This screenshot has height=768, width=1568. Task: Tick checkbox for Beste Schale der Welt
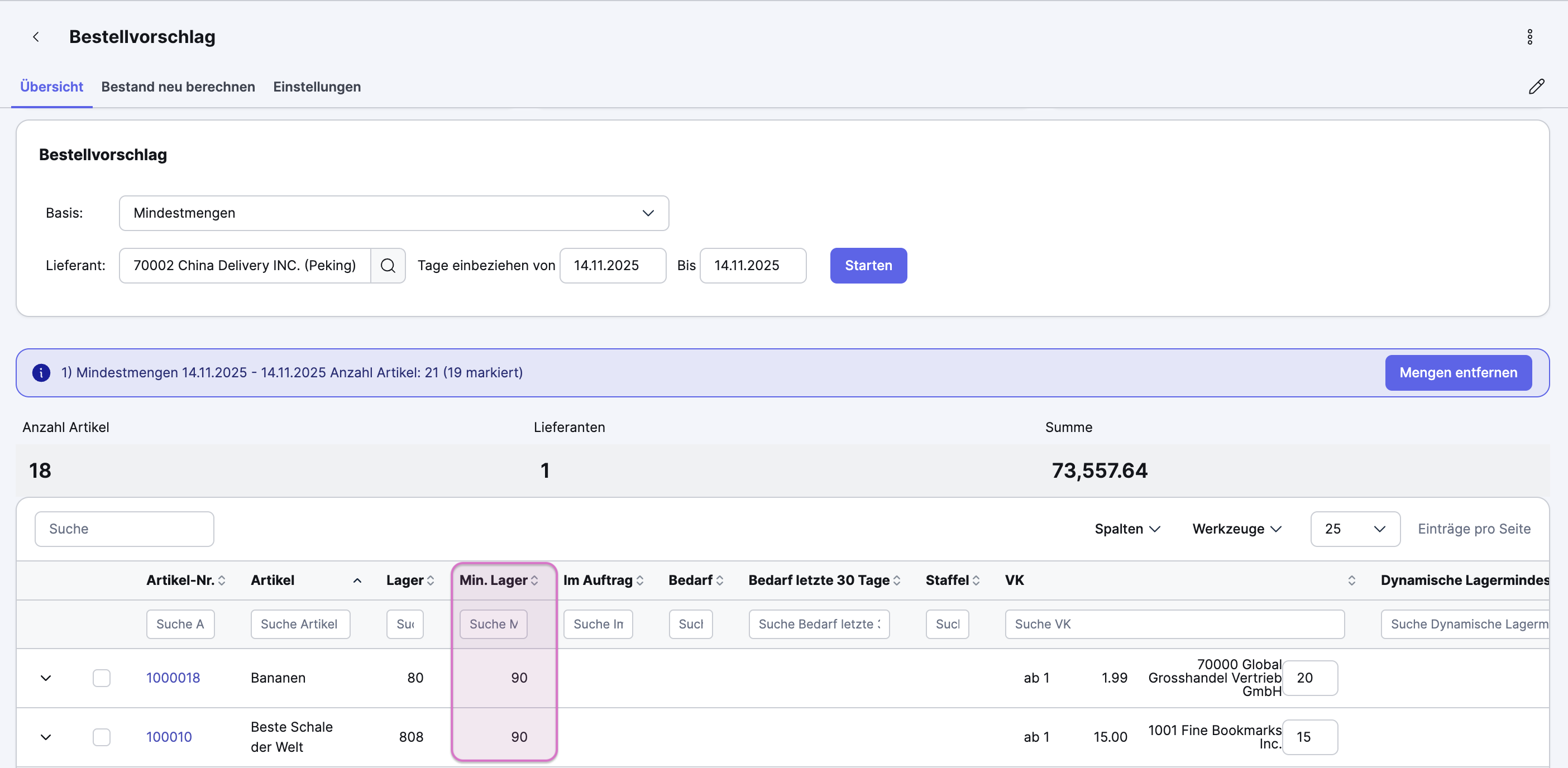(x=102, y=737)
